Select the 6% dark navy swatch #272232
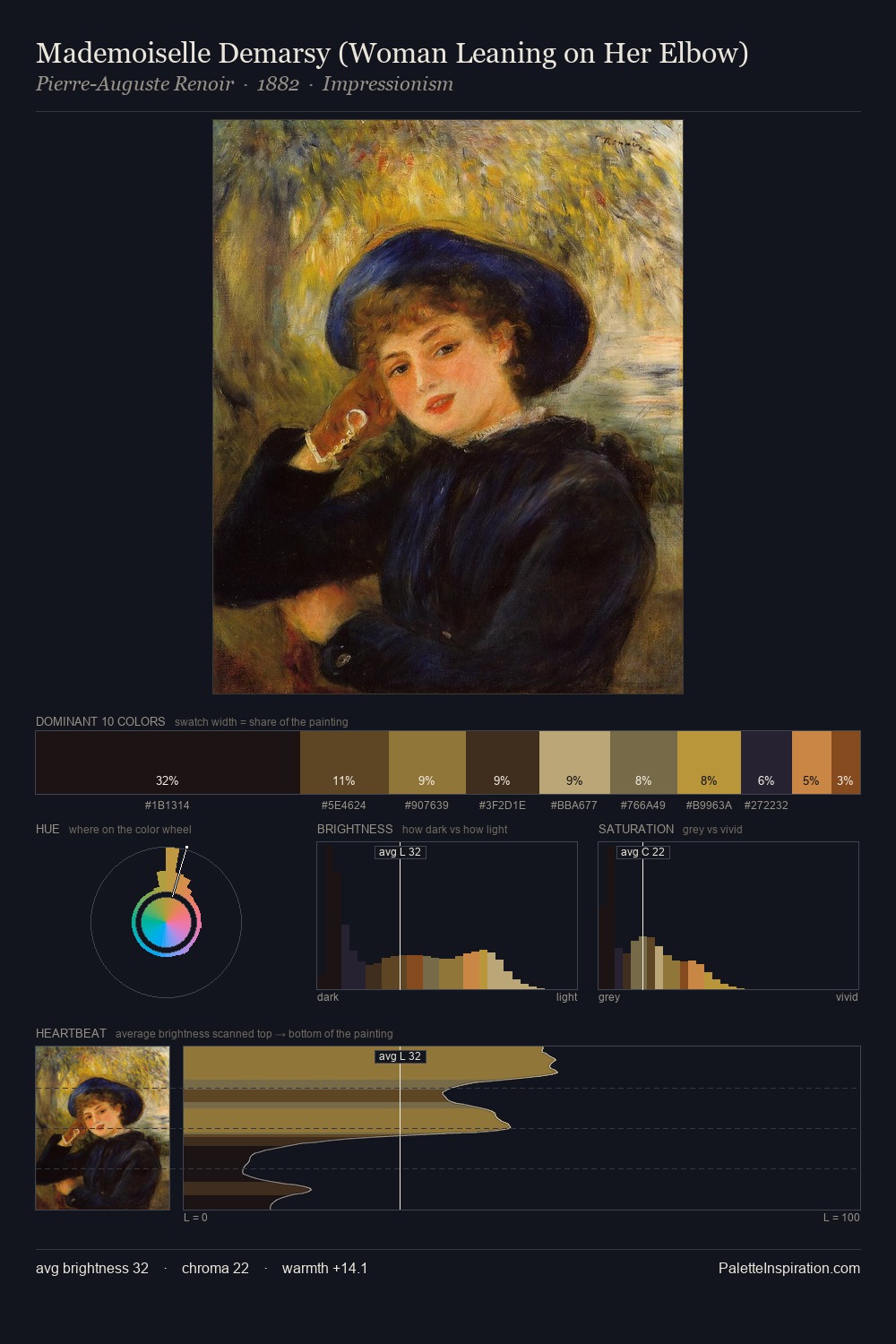This screenshot has height=1344, width=896. click(x=766, y=762)
